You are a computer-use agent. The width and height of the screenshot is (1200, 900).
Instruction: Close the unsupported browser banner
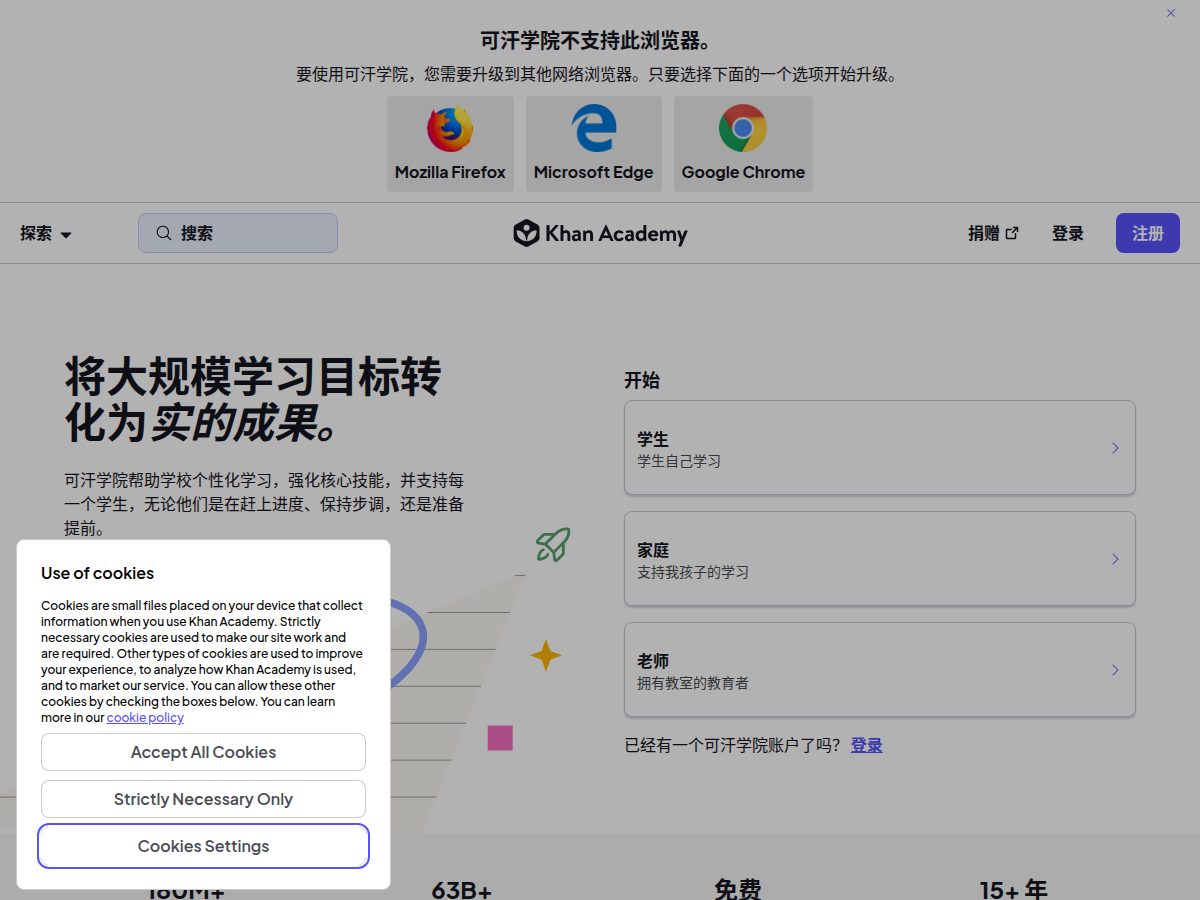(x=1171, y=13)
